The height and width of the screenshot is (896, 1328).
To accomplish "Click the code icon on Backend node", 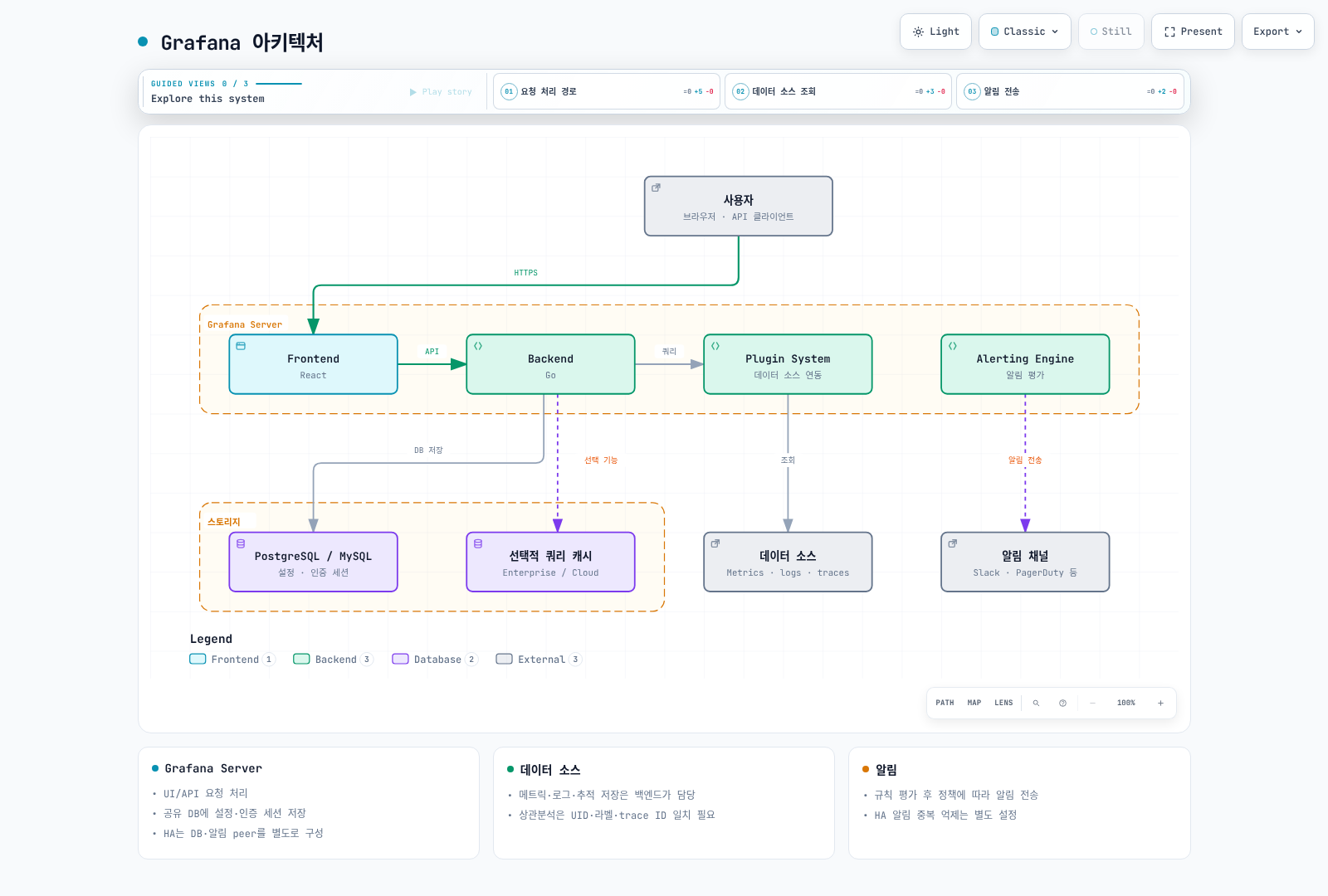I will click(478, 346).
